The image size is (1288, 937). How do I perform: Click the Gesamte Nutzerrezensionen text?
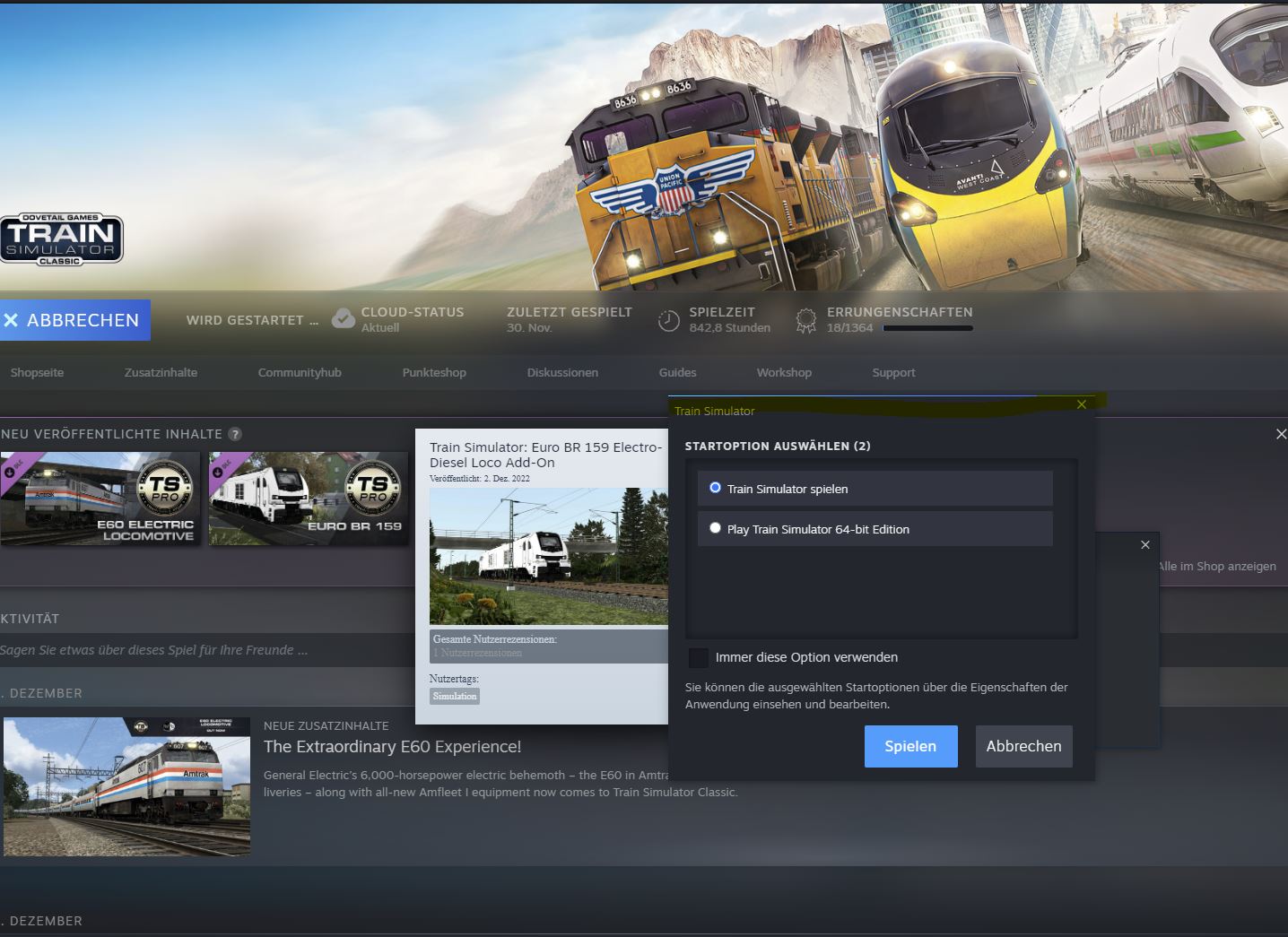pos(495,639)
